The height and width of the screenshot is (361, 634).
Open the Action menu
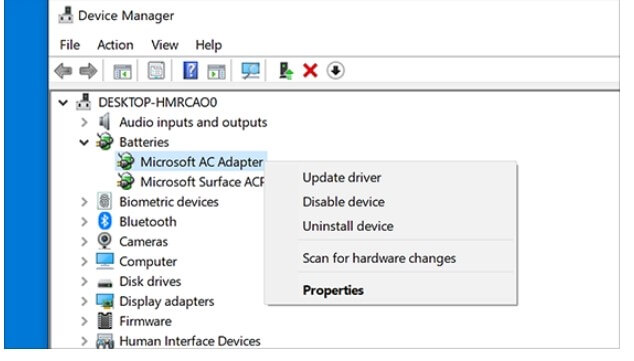coord(115,44)
